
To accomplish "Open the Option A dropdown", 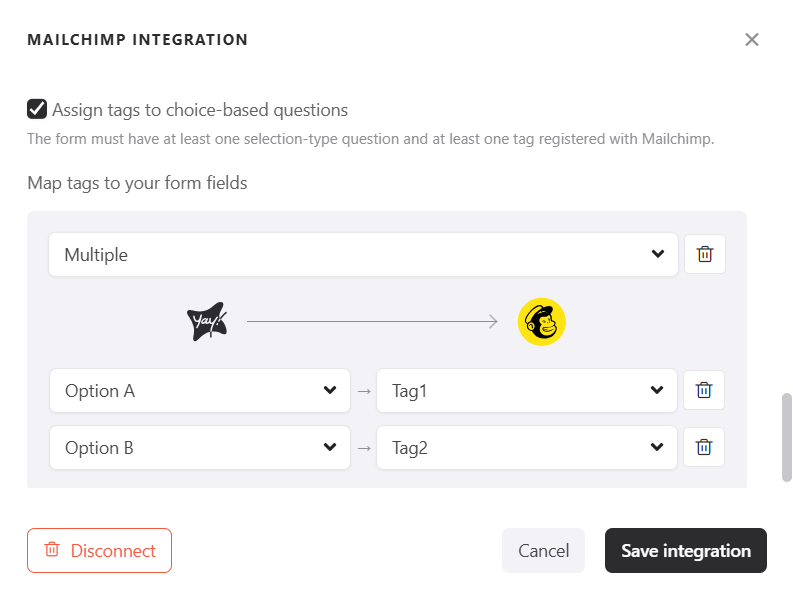I will pos(200,390).
